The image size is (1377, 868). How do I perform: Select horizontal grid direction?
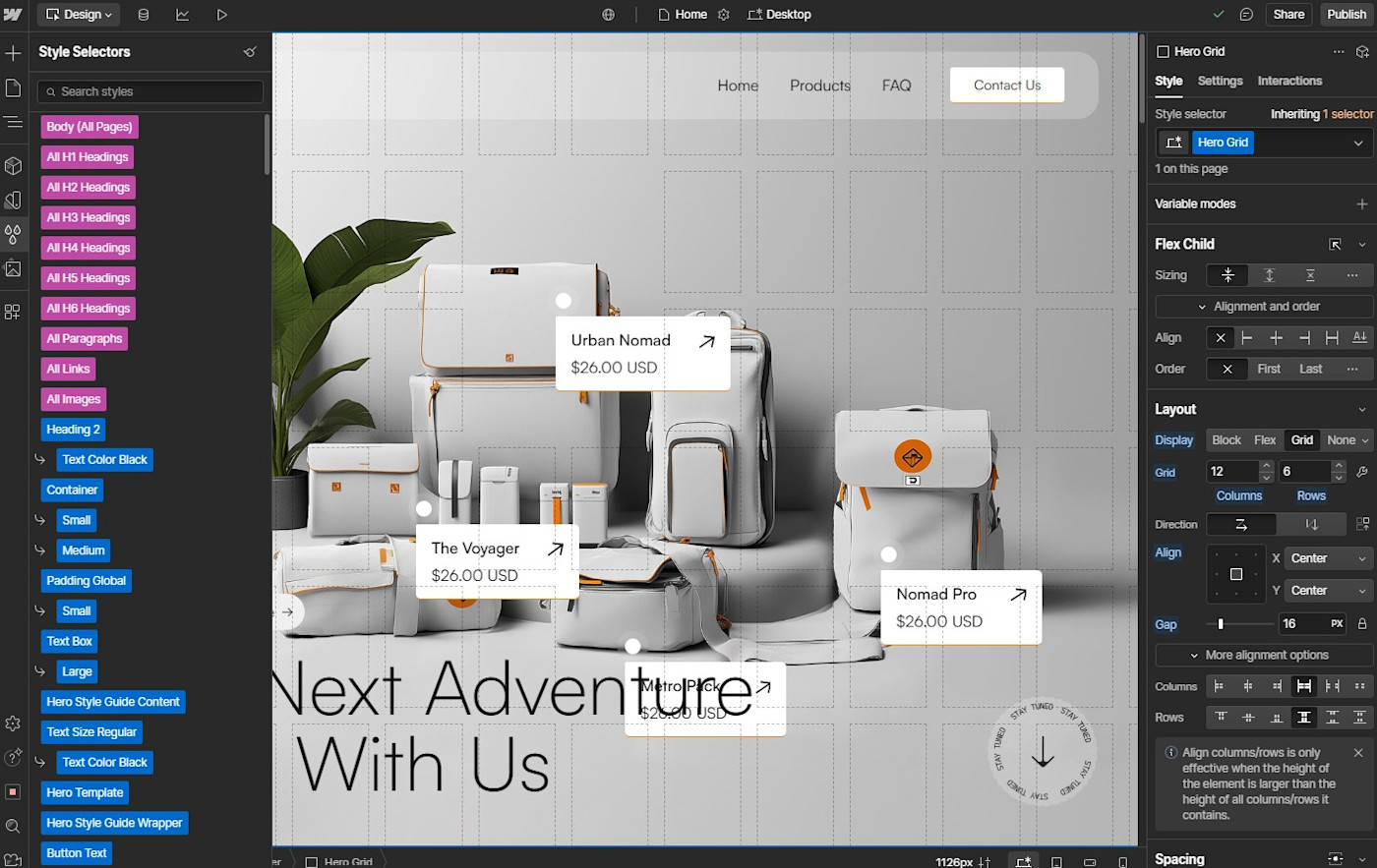pyautogui.click(x=1241, y=525)
